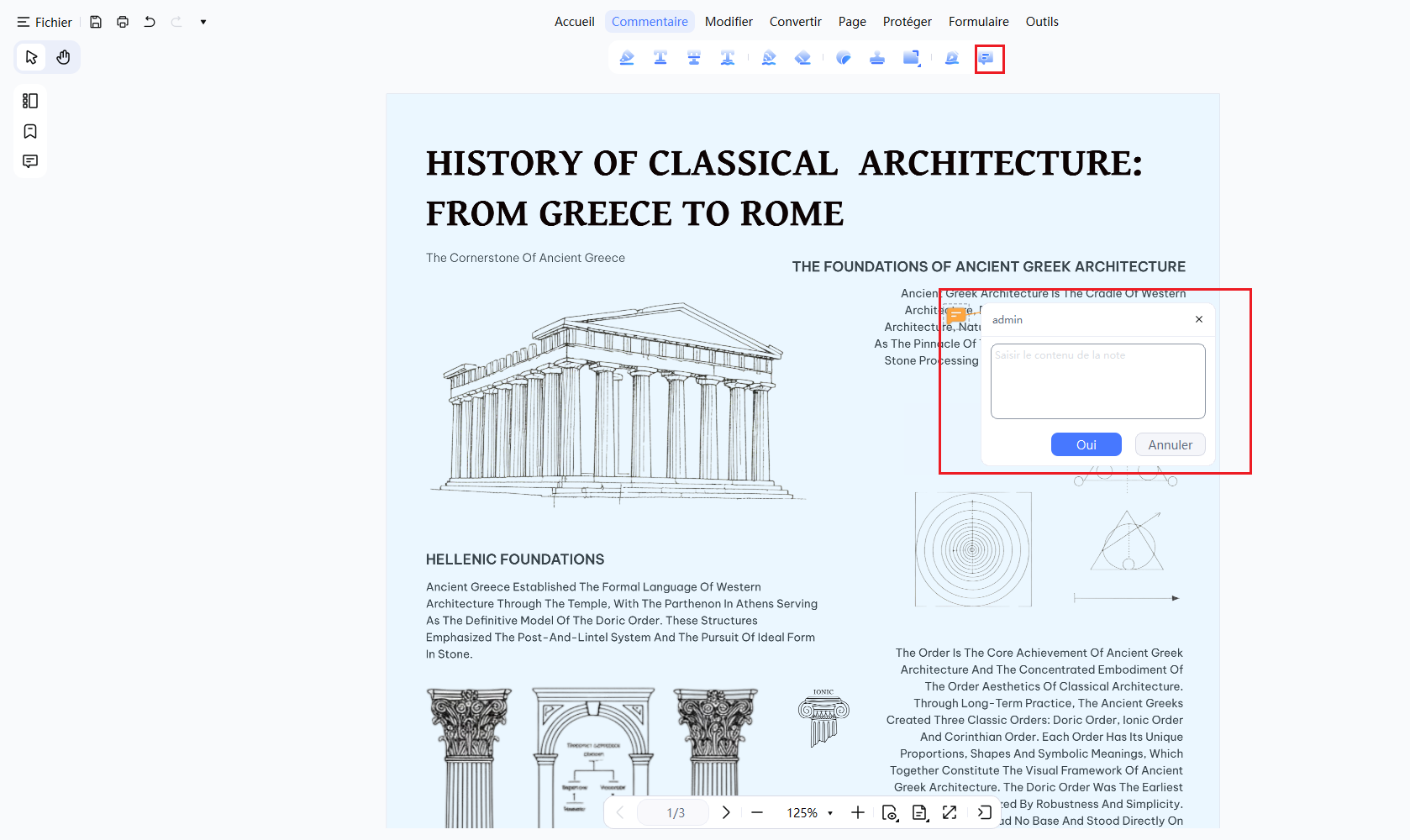Open the Convertir tab

point(796,22)
